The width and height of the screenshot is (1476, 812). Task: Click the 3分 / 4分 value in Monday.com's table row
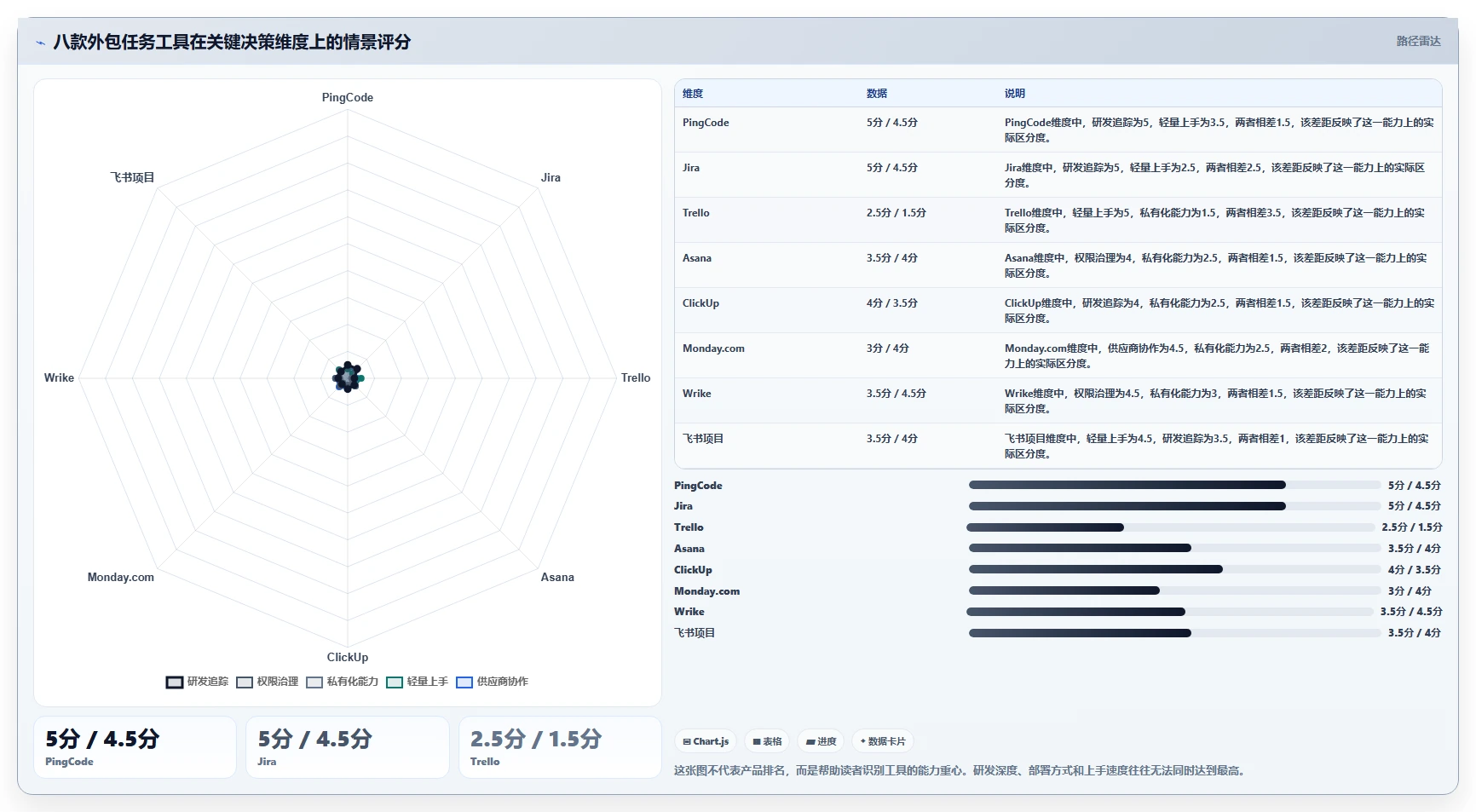[887, 348]
